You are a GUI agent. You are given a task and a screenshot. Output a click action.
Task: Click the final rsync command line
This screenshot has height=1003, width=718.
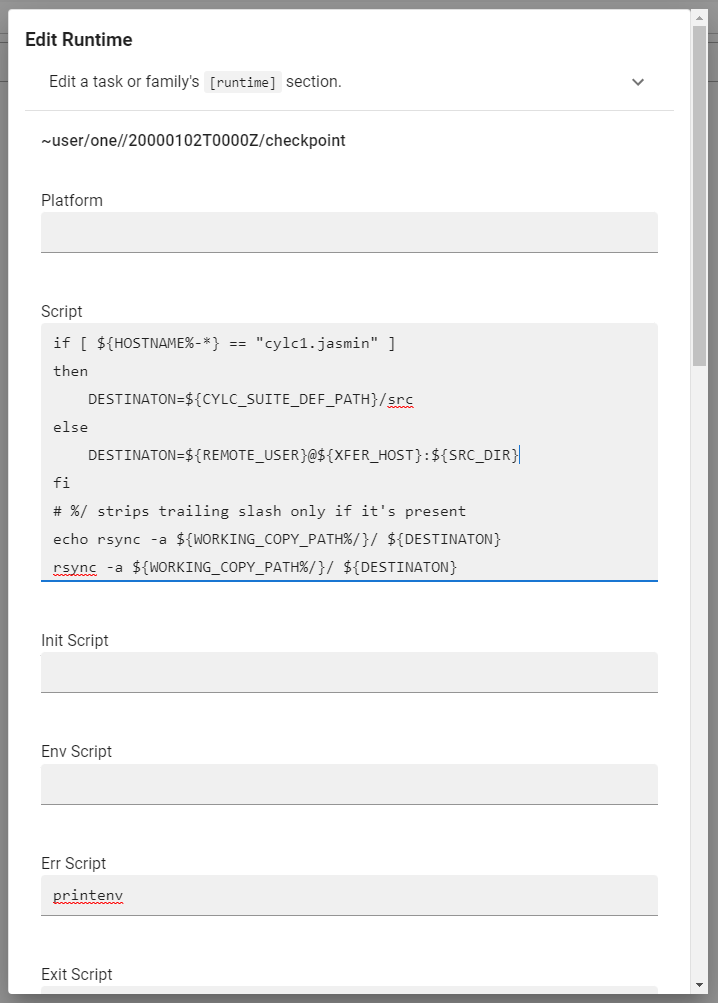click(x=255, y=567)
